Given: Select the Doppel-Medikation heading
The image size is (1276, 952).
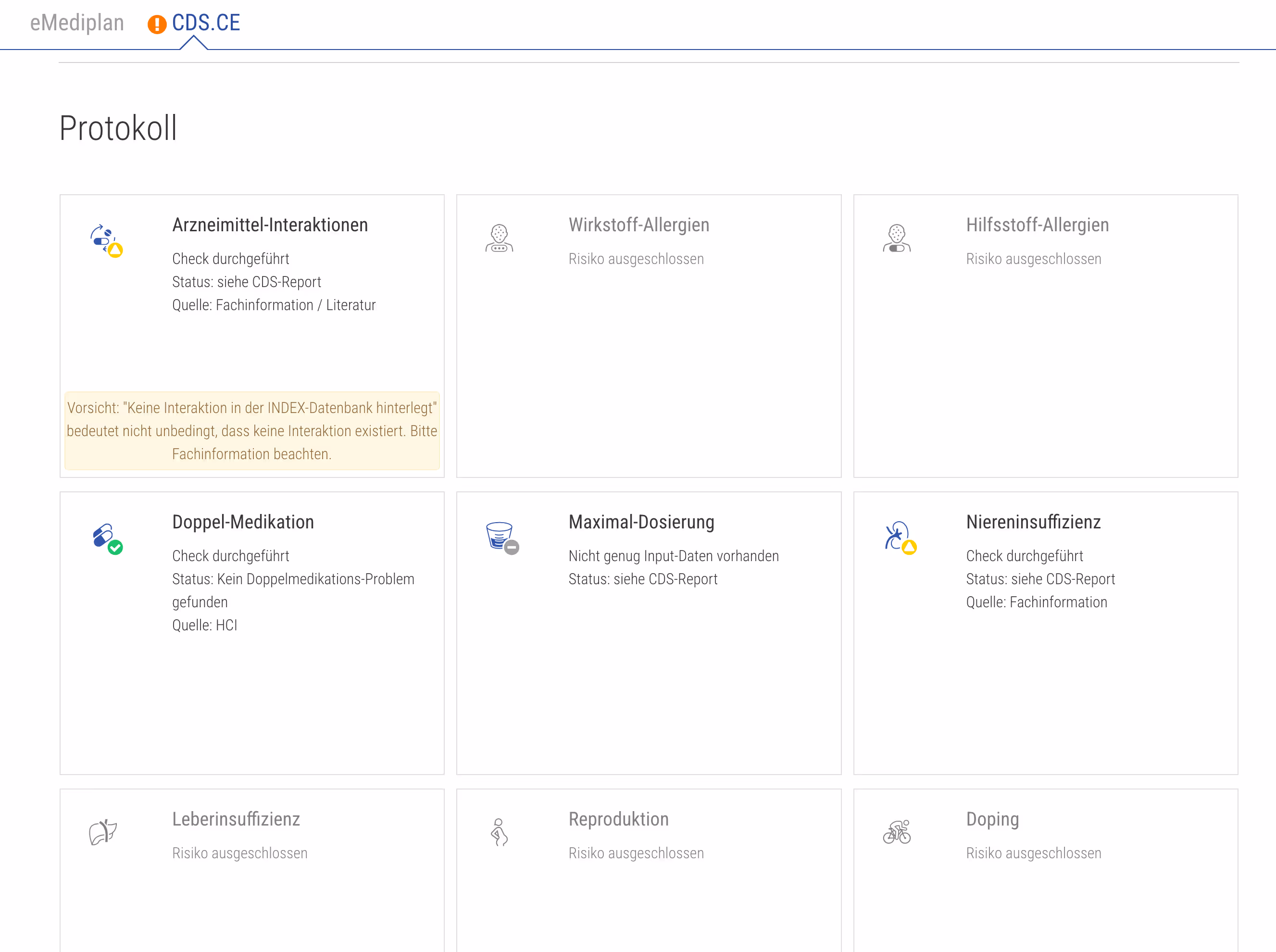Looking at the screenshot, I should pyautogui.click(x=243, y=522).
